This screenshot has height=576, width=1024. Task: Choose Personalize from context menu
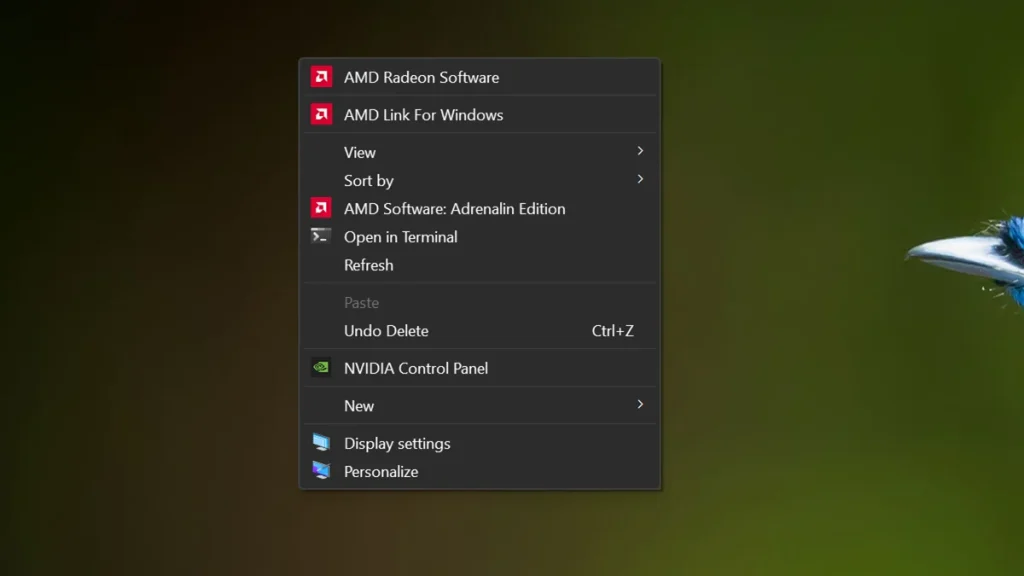(479, 471)
